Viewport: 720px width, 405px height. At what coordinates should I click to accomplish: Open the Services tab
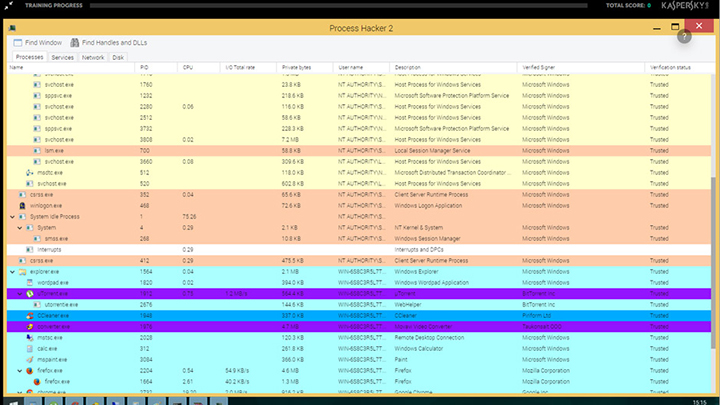[62, 57]
